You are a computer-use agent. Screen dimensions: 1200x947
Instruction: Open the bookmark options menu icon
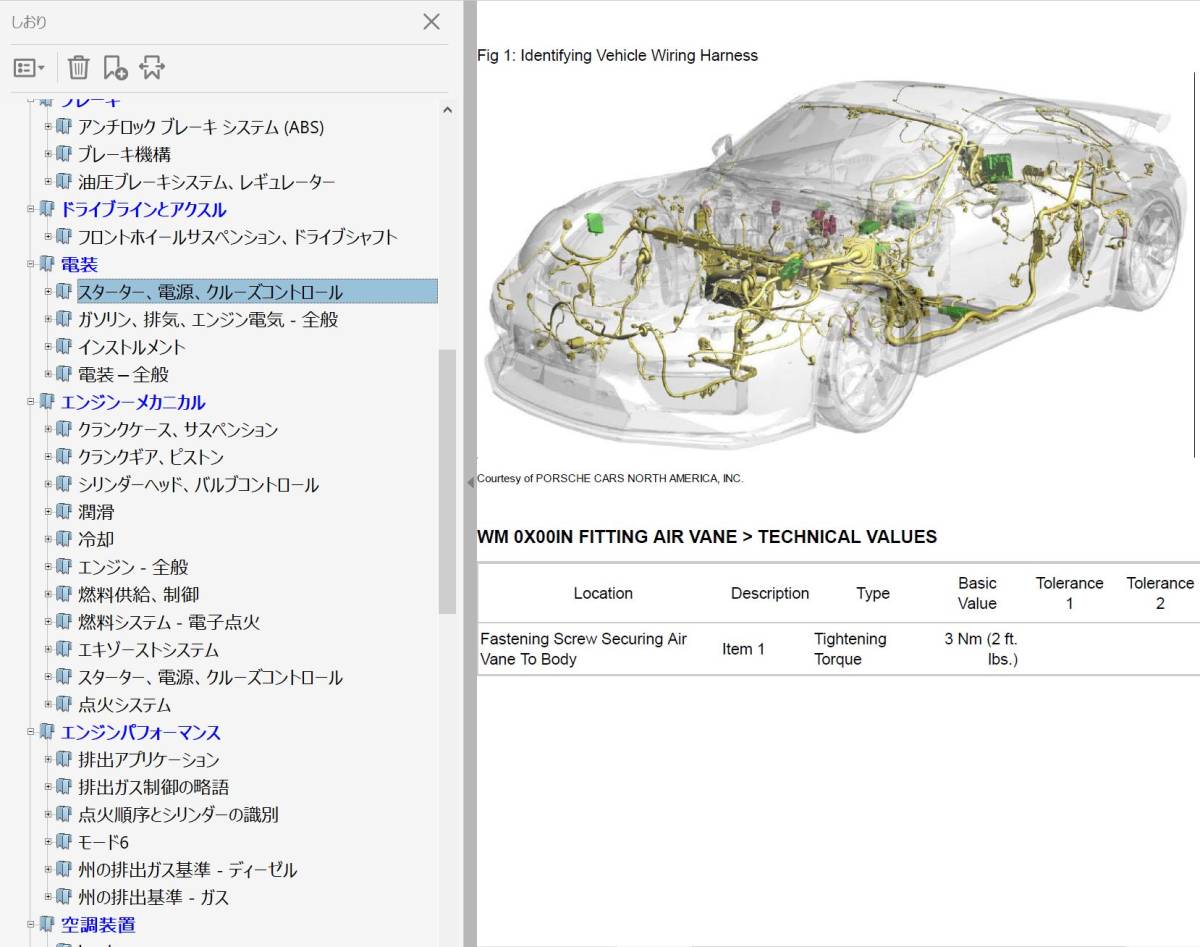coord(29,68)
